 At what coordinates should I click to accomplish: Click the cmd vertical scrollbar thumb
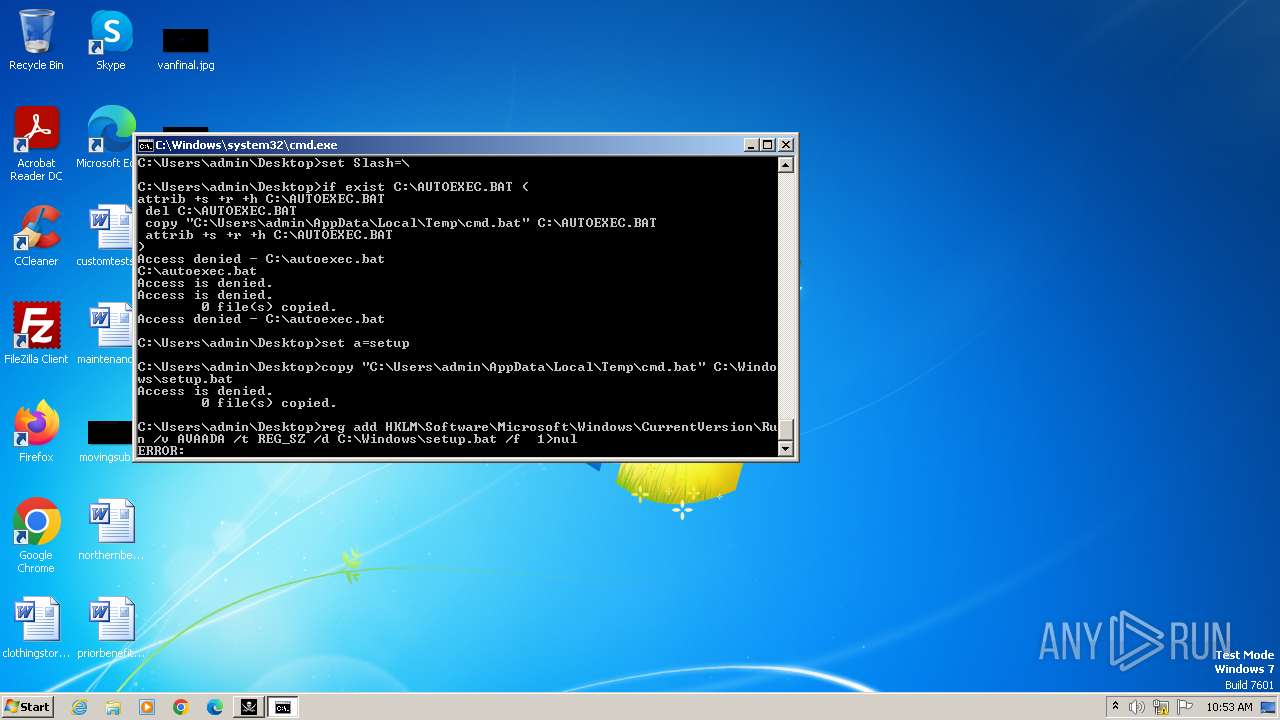point(786,430)
